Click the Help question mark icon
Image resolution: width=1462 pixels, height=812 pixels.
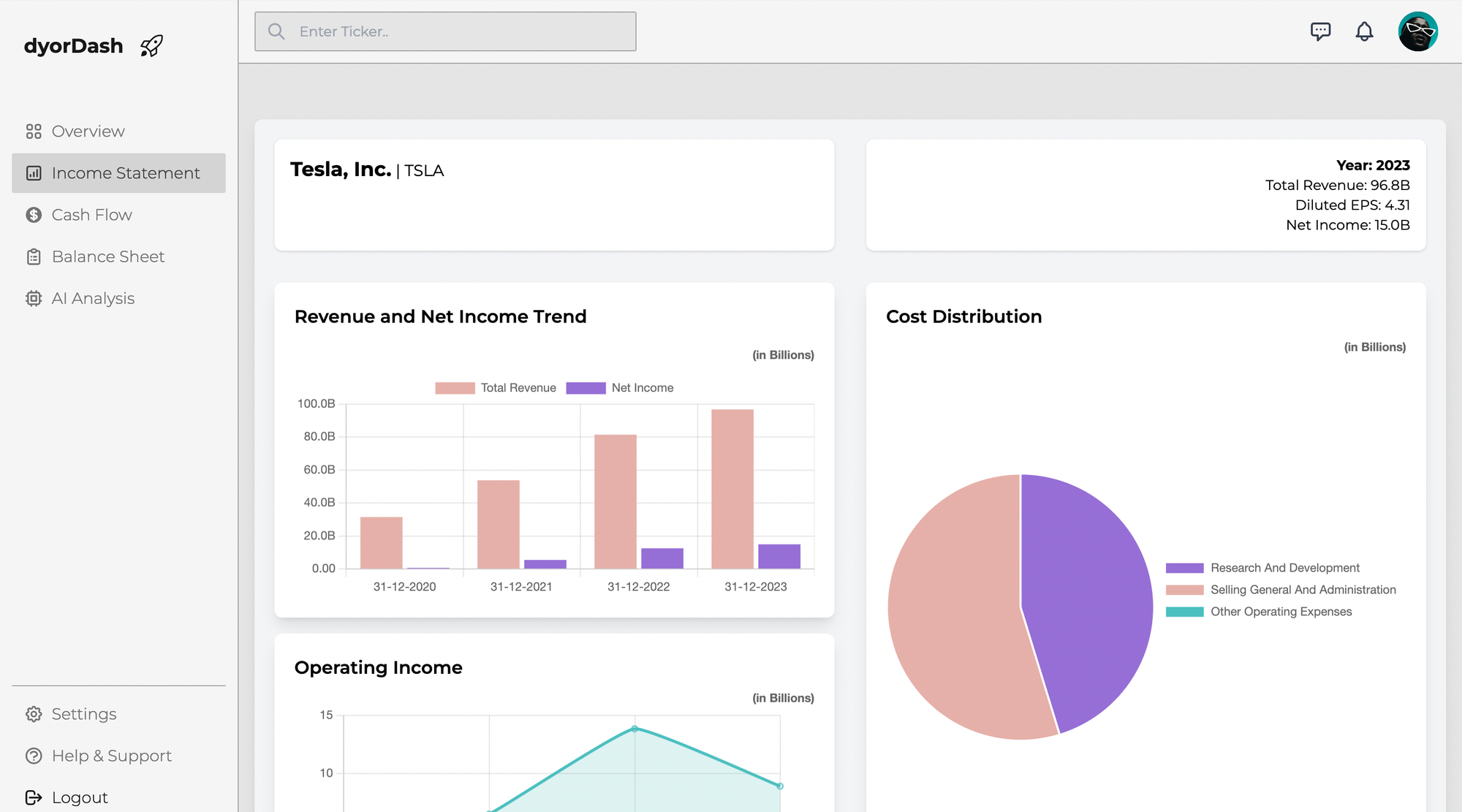[34, 756]
